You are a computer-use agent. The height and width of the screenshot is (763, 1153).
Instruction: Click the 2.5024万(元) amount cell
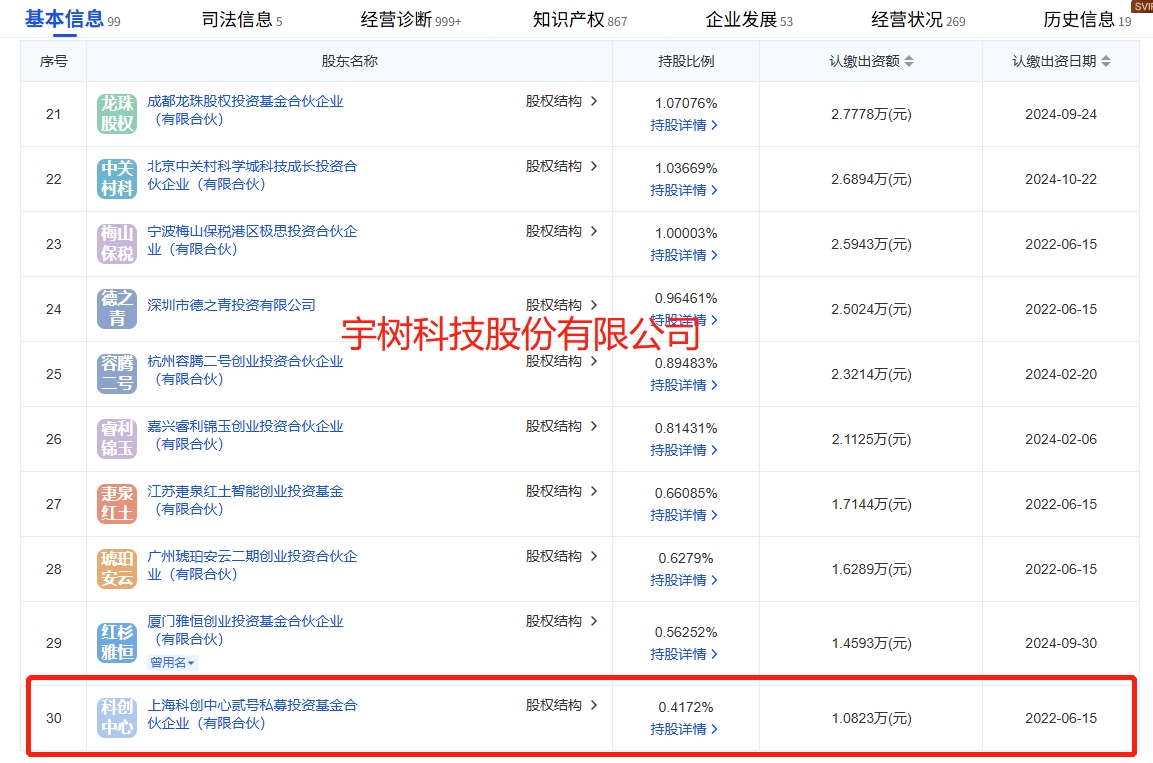coord(871,309)
